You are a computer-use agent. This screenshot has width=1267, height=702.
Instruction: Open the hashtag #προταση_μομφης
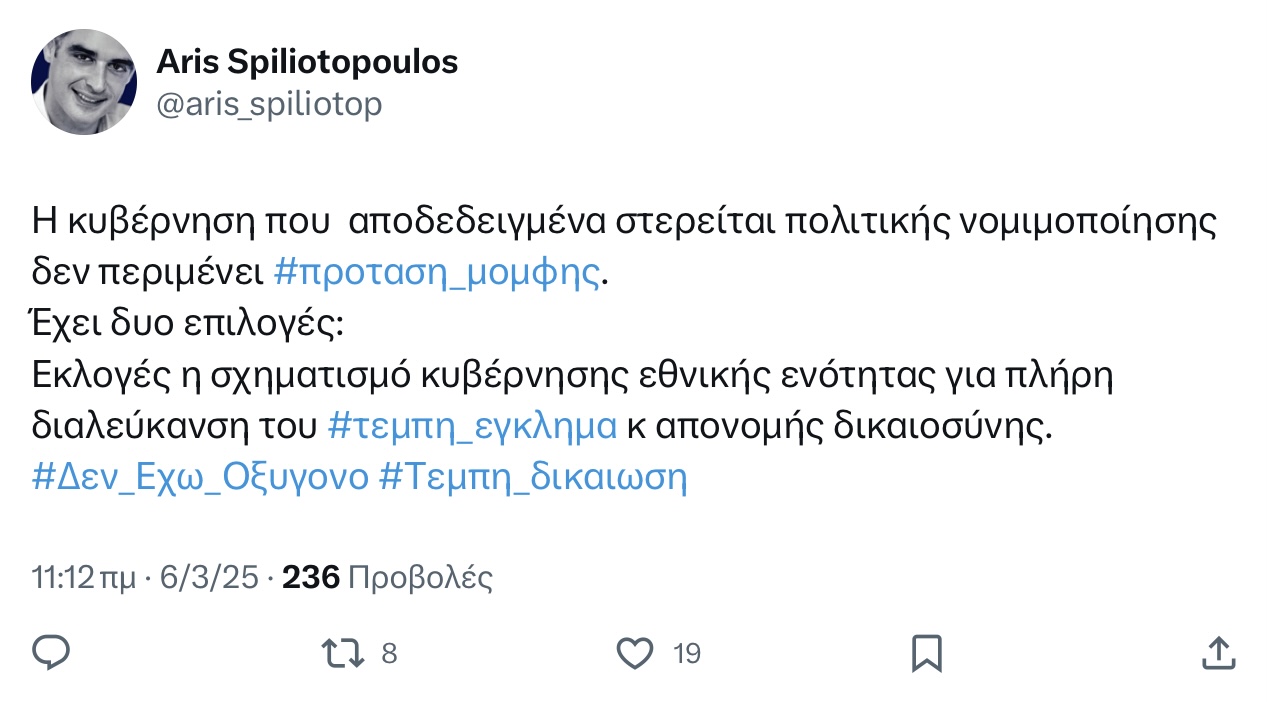tap(438, 273)
